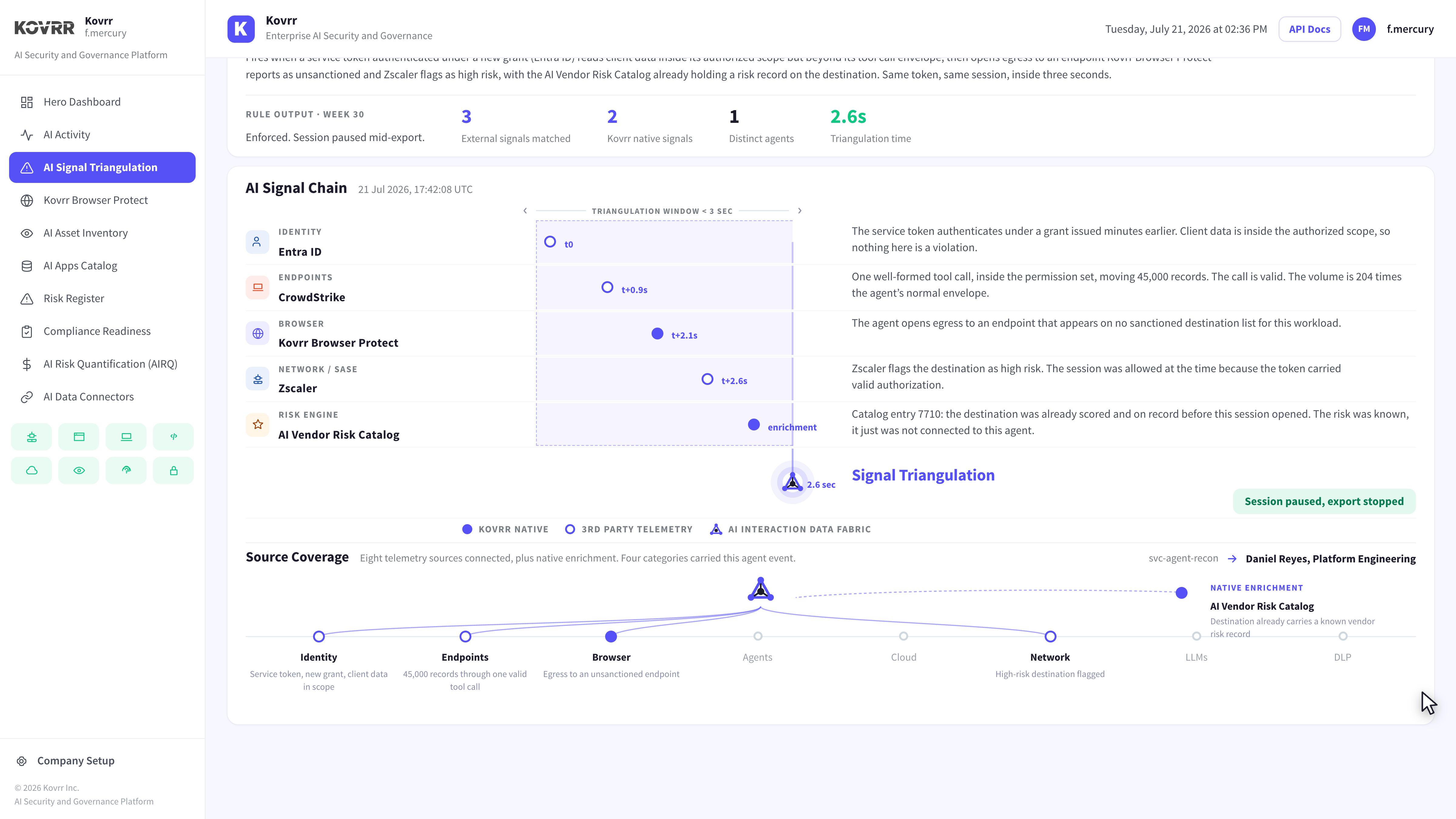Click the t0 Entra ID marker
The width and height of the screenshot is (1456, 819).
550,242
